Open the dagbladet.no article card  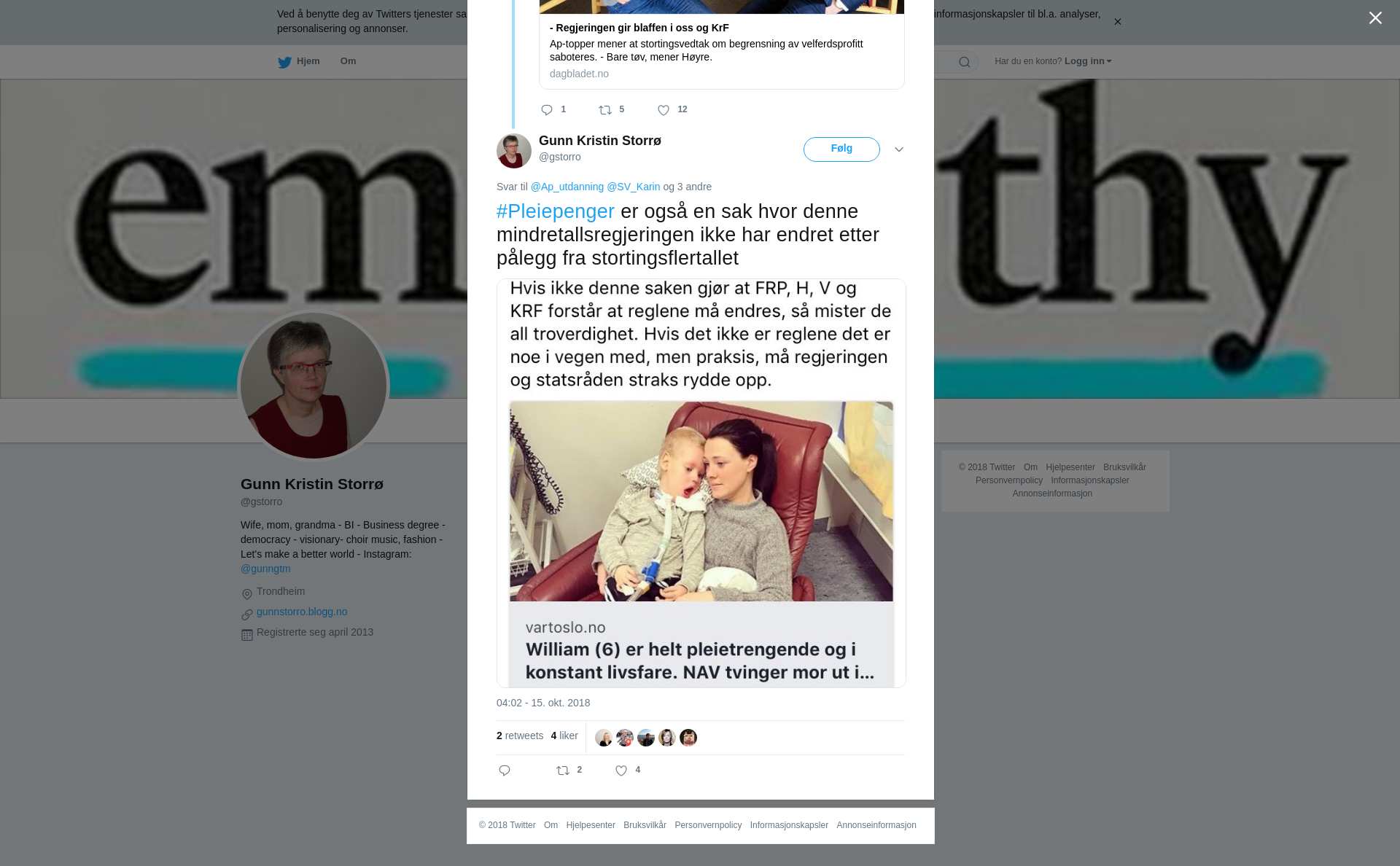pyautogui.click(x=722, y=44)
